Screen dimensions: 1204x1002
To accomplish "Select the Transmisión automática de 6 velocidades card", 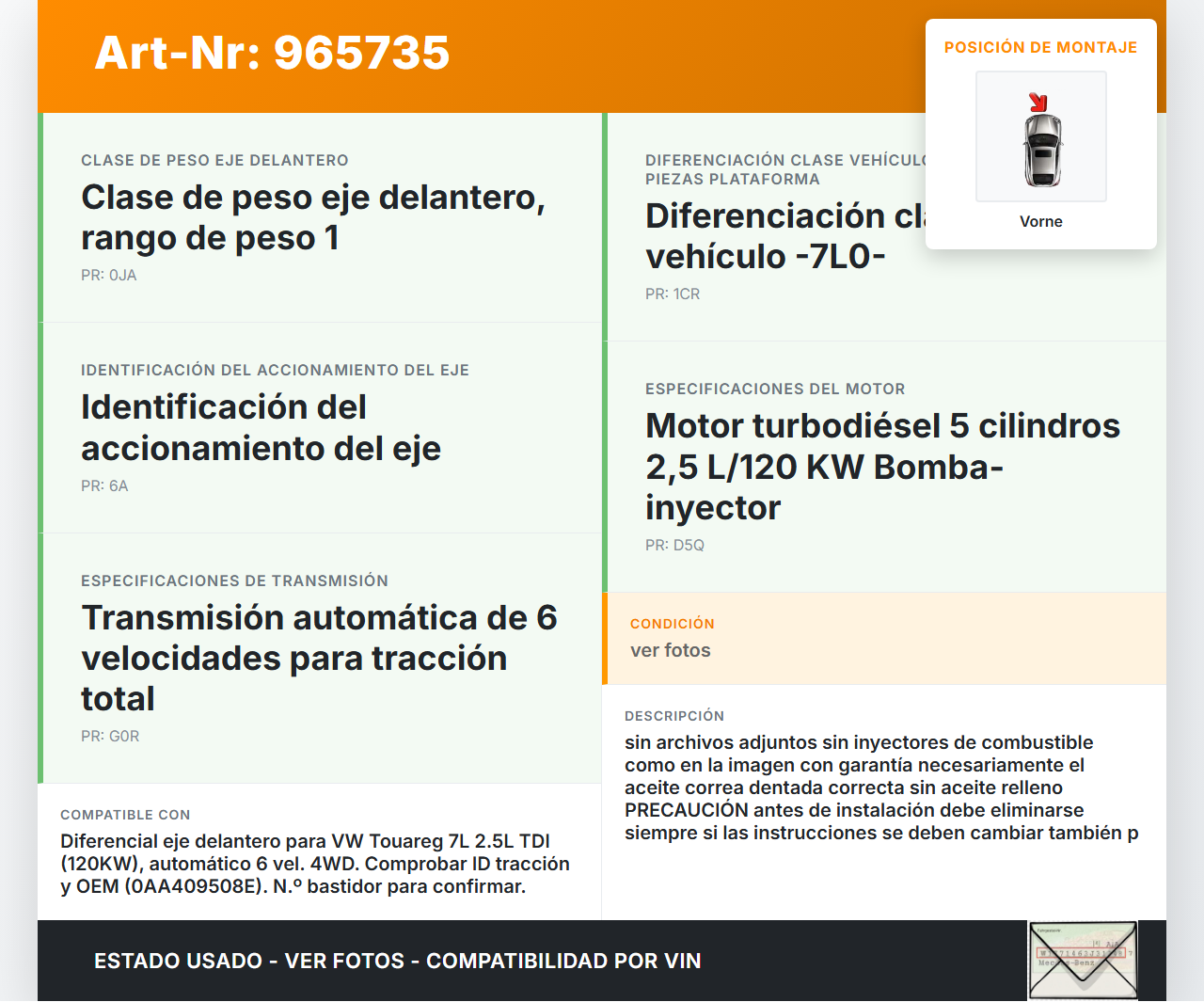I will 319,658.
